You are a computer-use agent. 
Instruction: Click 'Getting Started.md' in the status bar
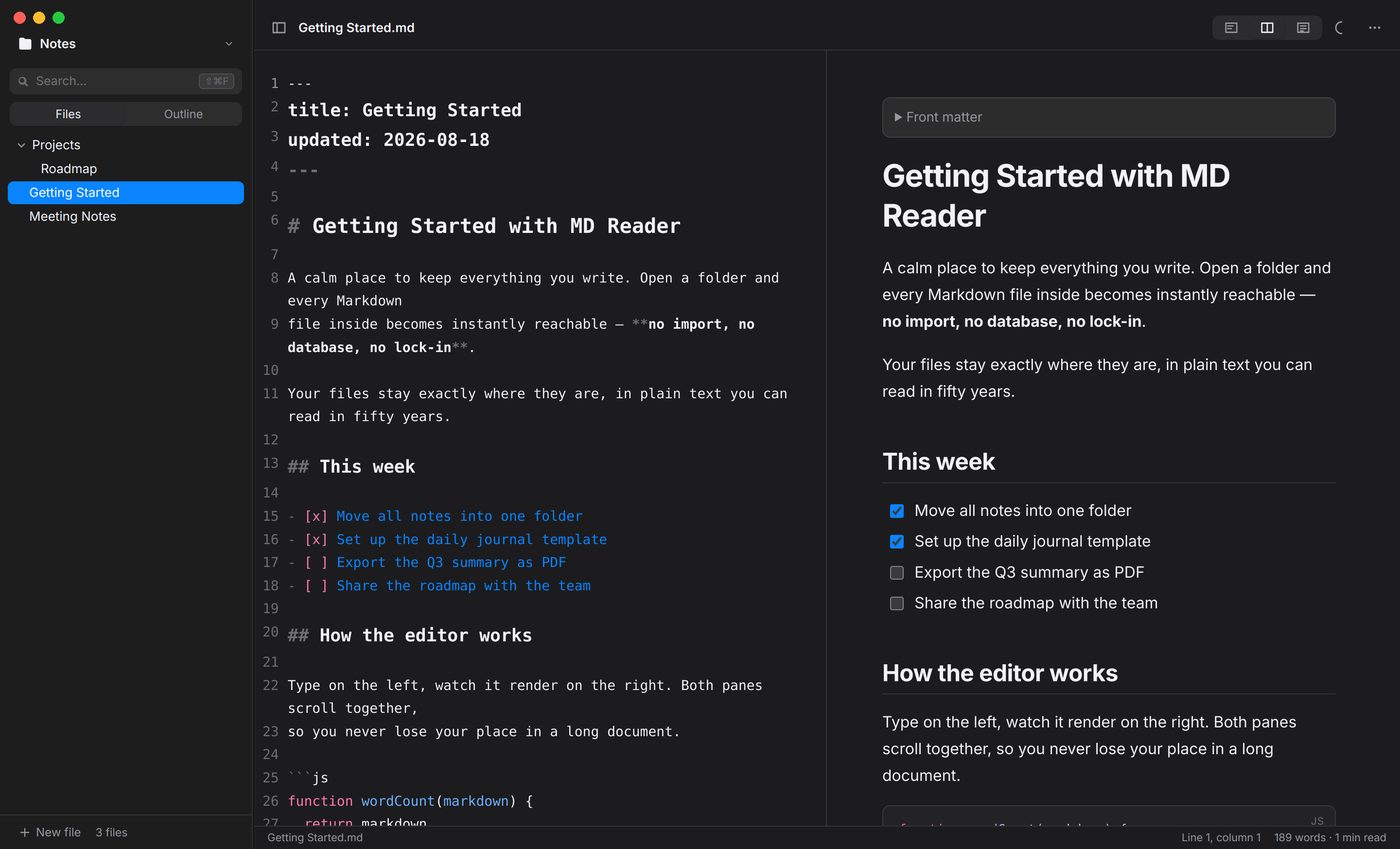pos(315,838)
